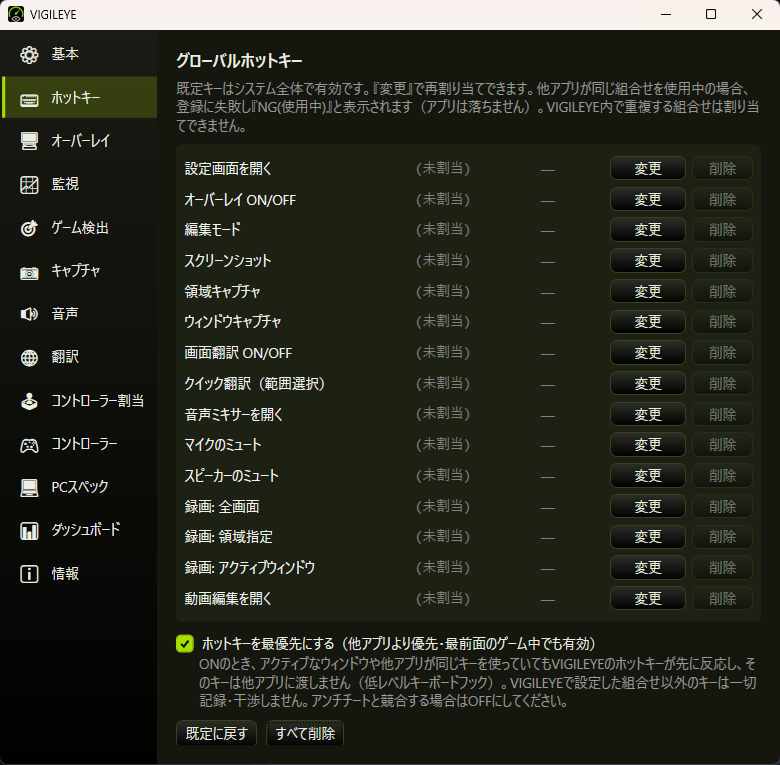This screenshot has width=780, height=765.
Task: Open the 基本 settings tab
Action: click(x=80, y=54)
